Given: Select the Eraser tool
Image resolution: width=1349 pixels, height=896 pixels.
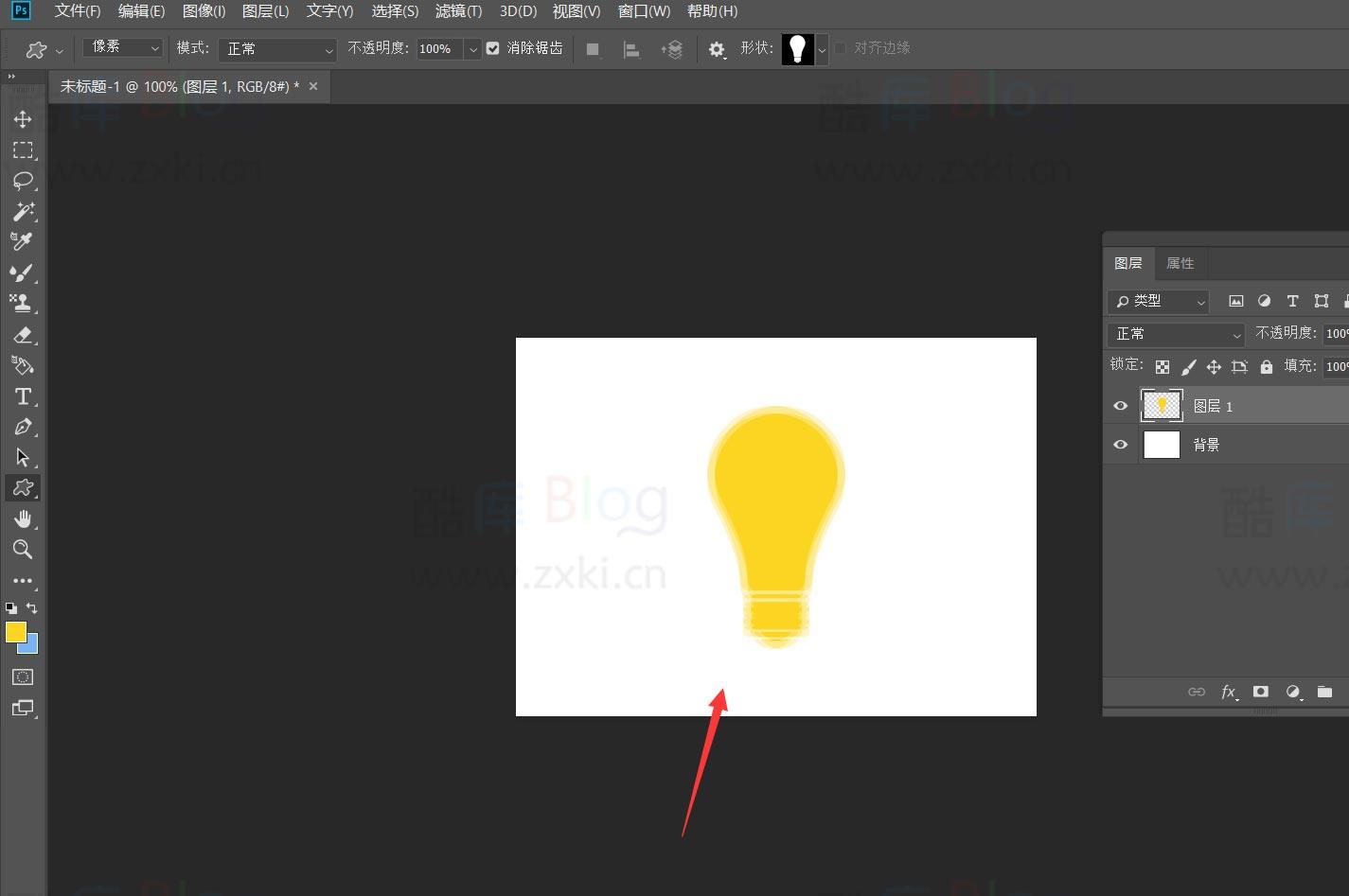Looking at the screenshot, I should [x=23, y=335].
